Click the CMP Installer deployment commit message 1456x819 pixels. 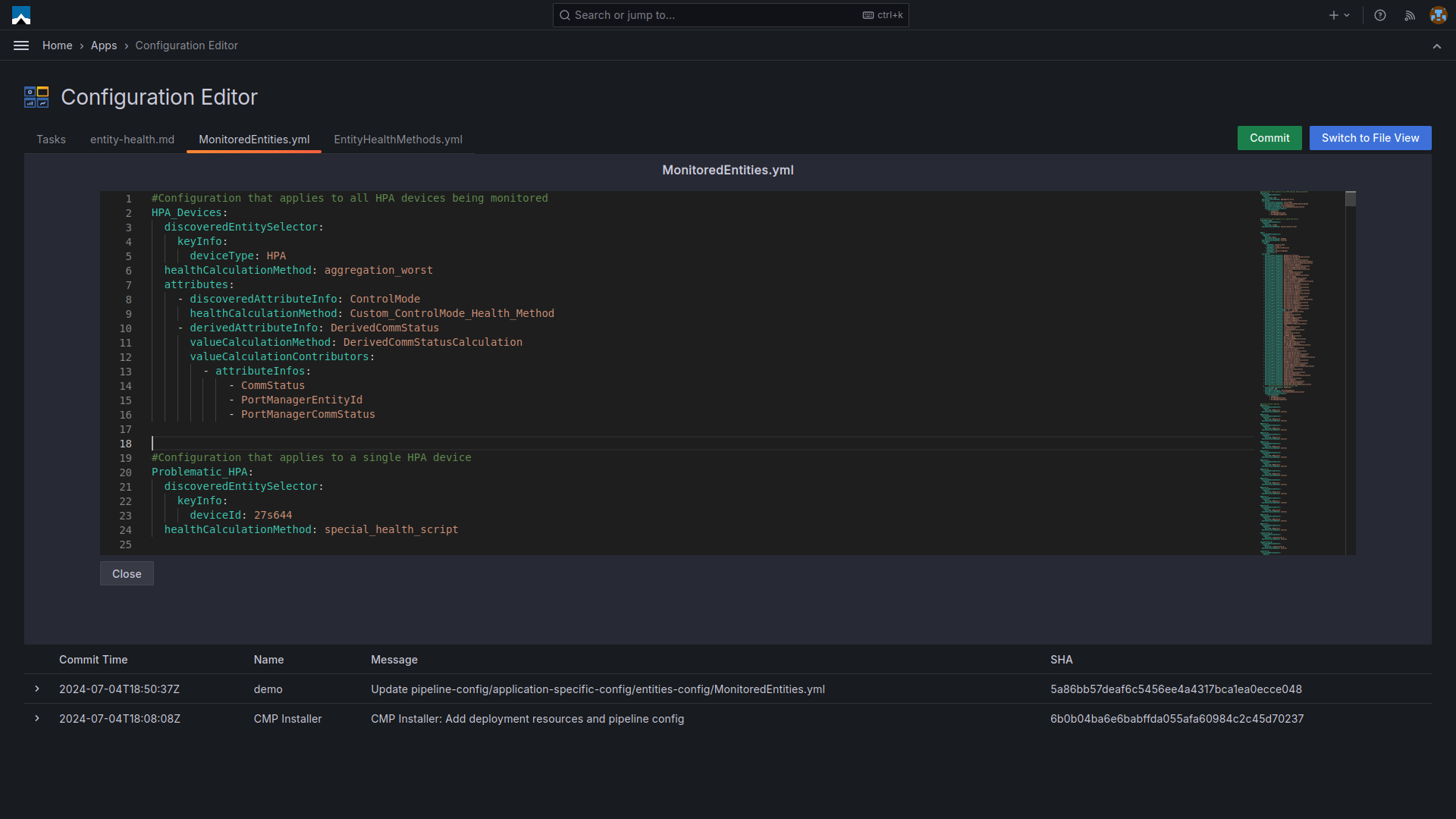pos(527,719)
